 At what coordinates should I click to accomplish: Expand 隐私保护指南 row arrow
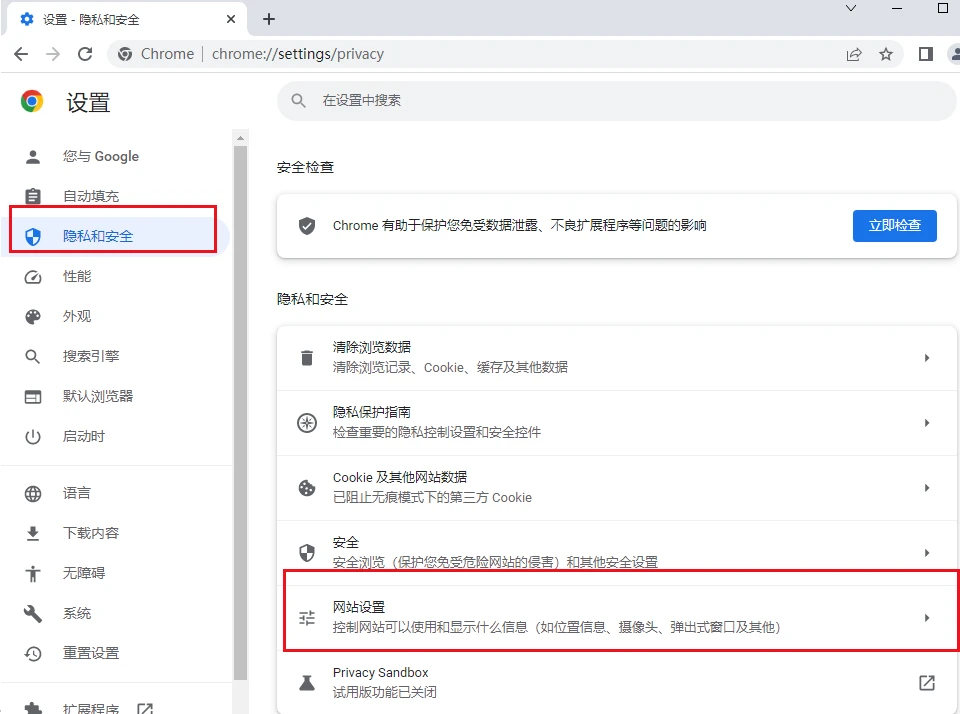point(926,423)
